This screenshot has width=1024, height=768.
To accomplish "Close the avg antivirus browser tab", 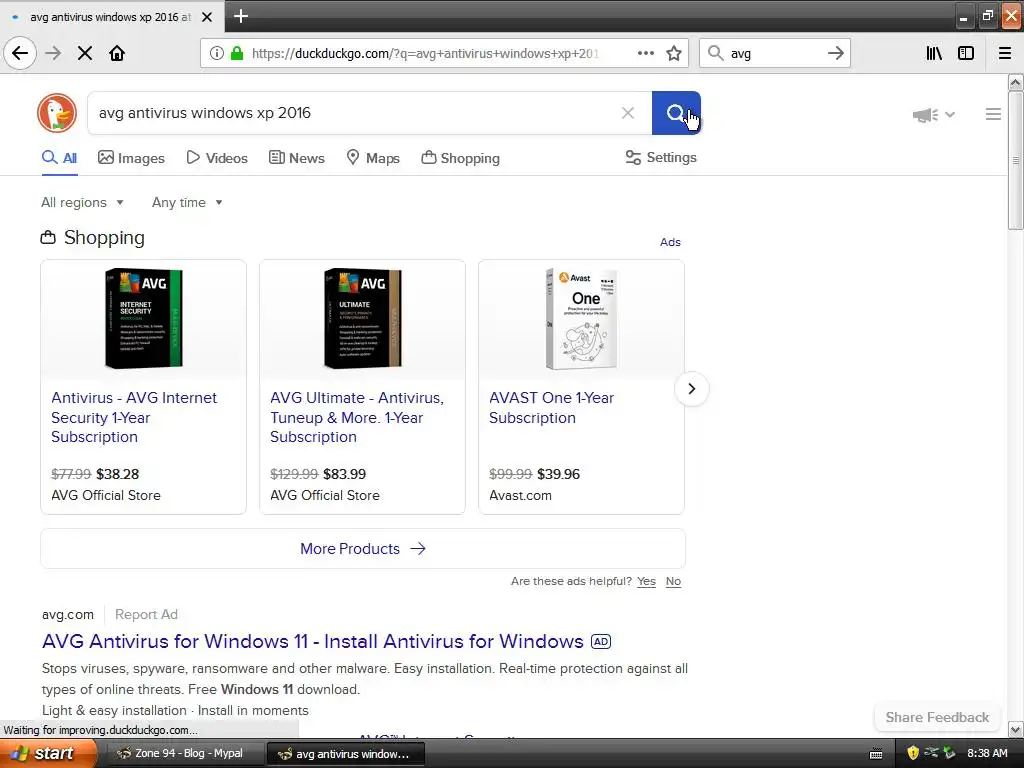I will tap(207, 17).
